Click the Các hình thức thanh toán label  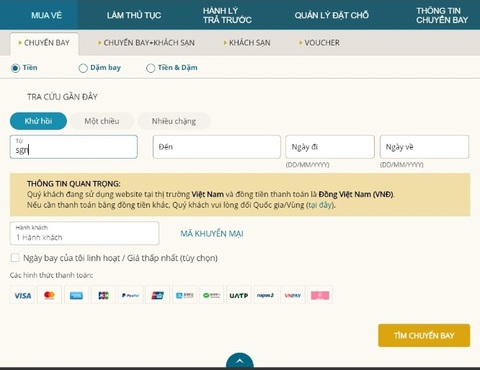point(51,275)
